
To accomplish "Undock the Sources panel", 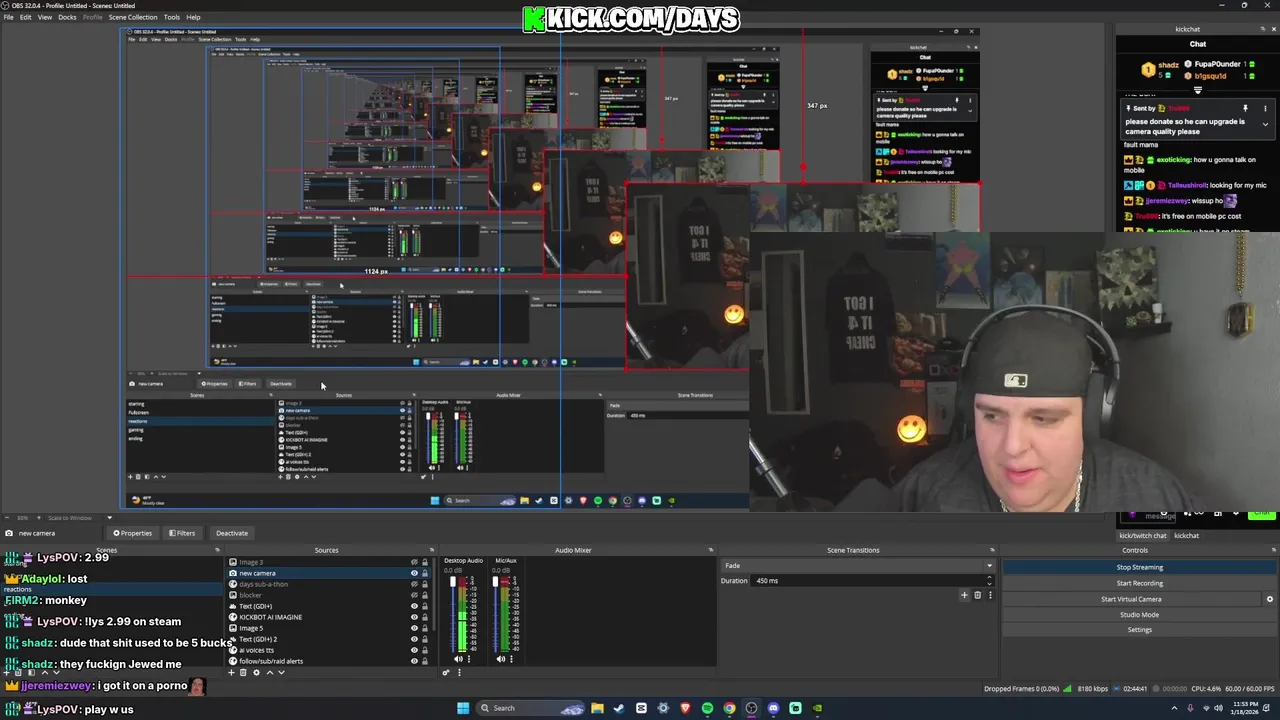I will point(432,550).
